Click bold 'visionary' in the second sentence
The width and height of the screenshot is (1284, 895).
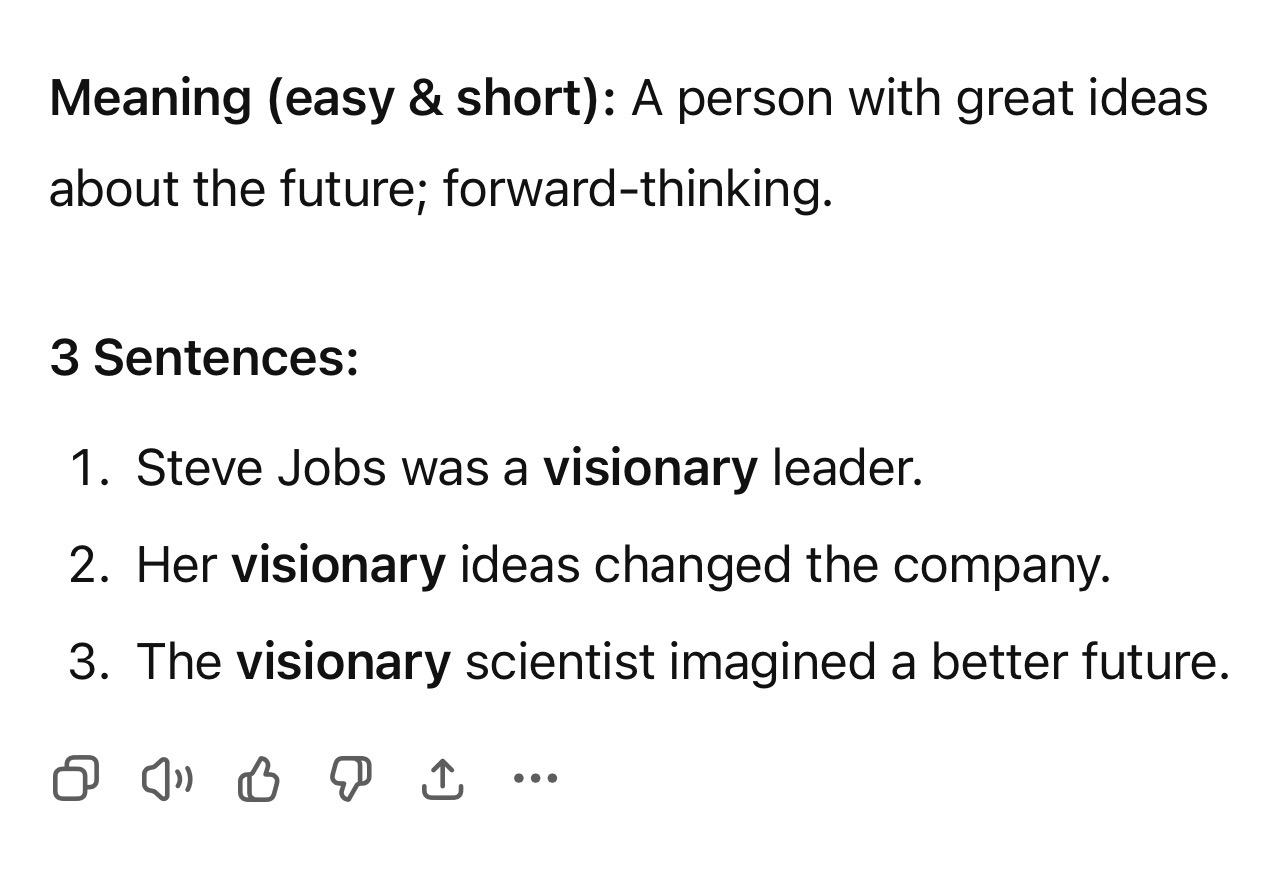pyautogui.click(x=338, y=566)
